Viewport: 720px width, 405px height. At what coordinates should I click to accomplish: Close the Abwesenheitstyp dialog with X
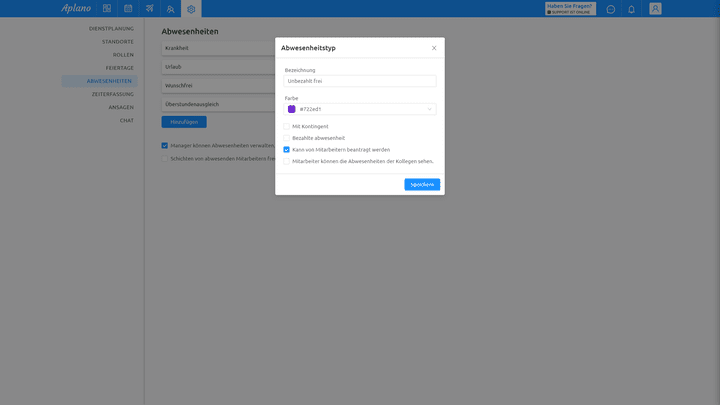(x=434, y=48)
